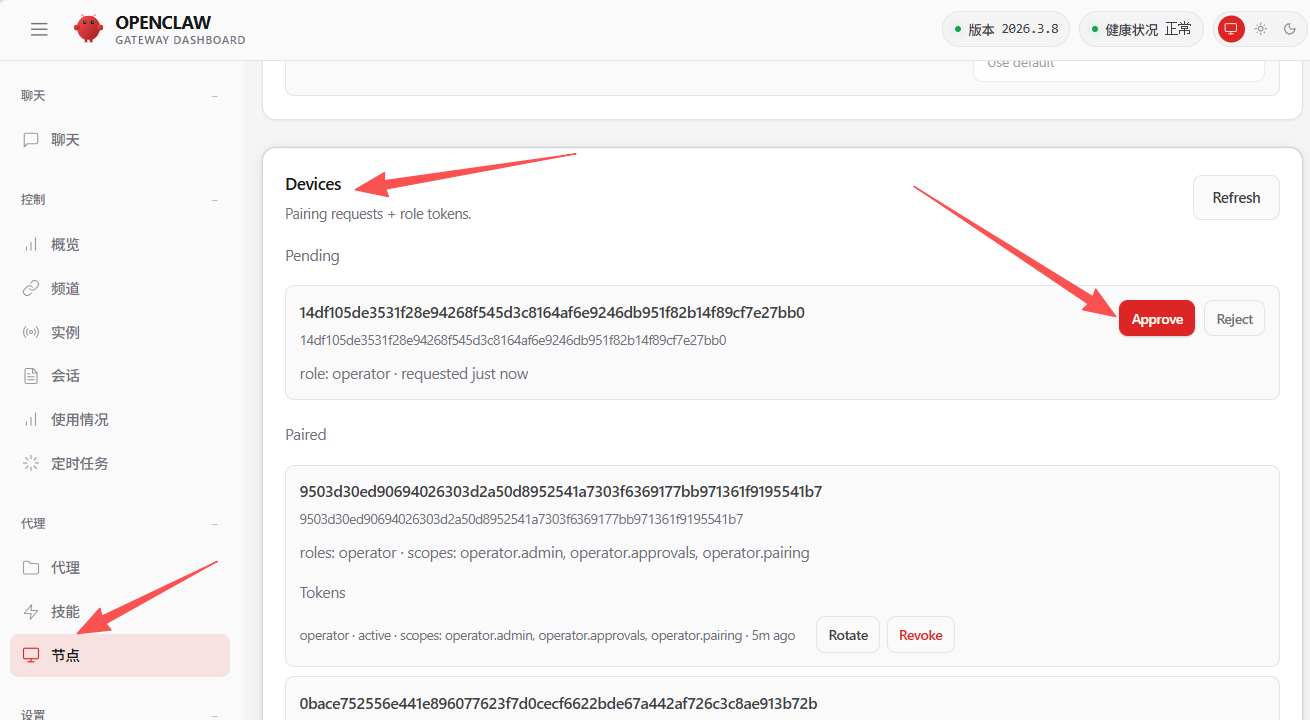Open 会话 sessions in sidebar
The width and height of the screenshot is (1310, 720).
click(x=65, y=376)
